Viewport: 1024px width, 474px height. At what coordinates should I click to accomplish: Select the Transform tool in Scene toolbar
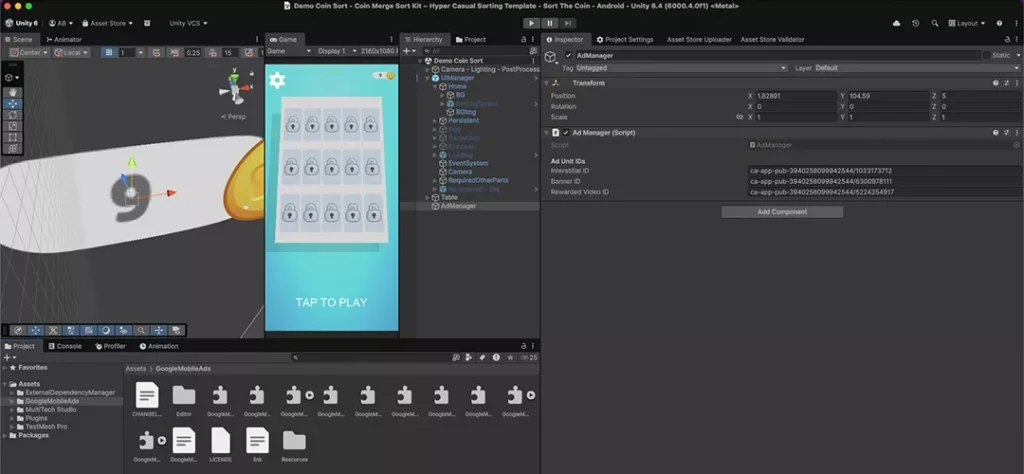[12, 148]
